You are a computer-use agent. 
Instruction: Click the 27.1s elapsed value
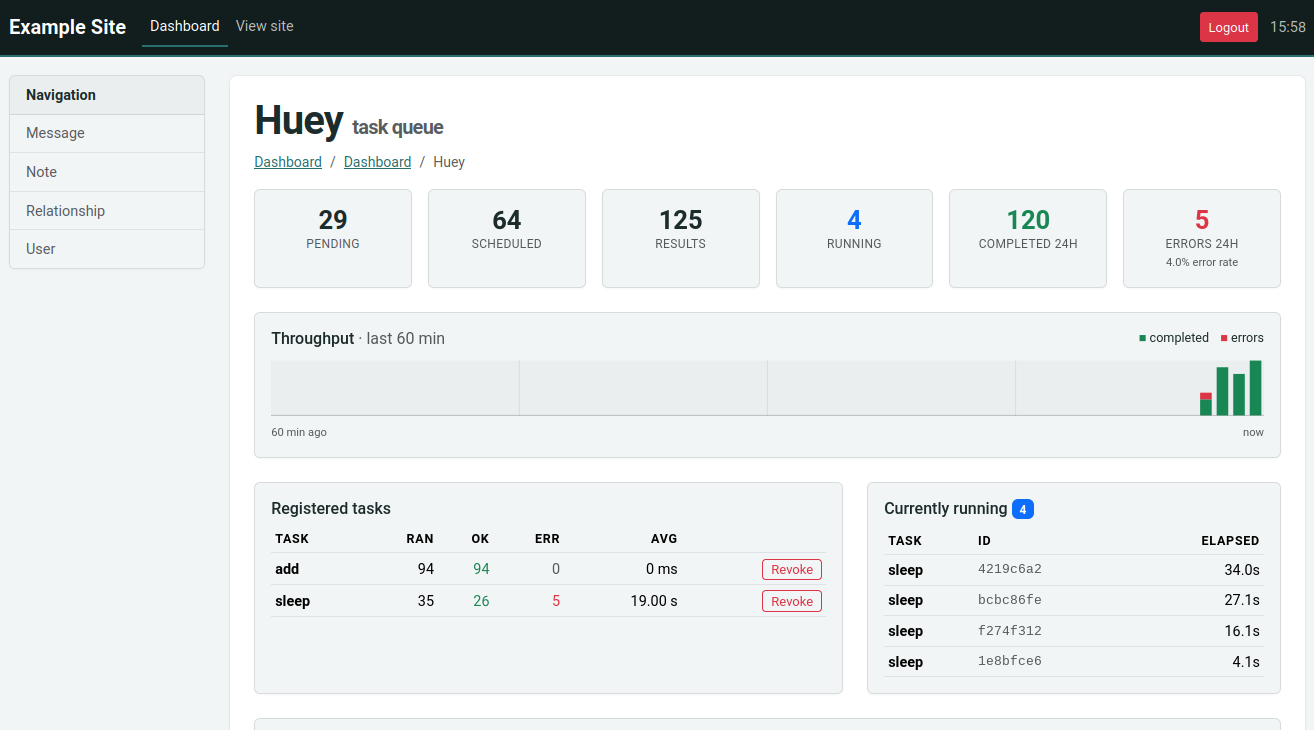[1242, 600]
